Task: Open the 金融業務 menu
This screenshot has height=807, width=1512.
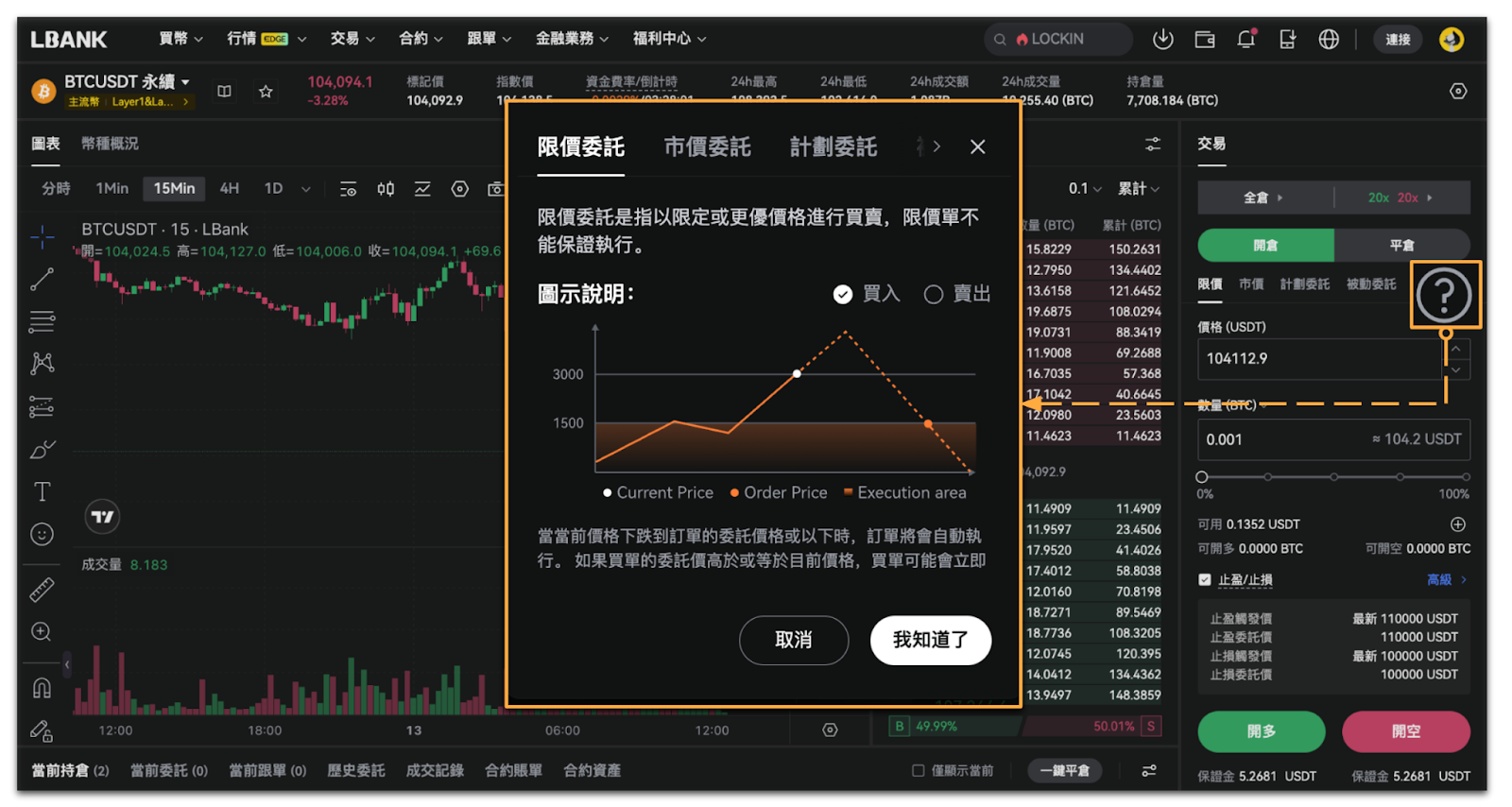Action: coord(571,39)
